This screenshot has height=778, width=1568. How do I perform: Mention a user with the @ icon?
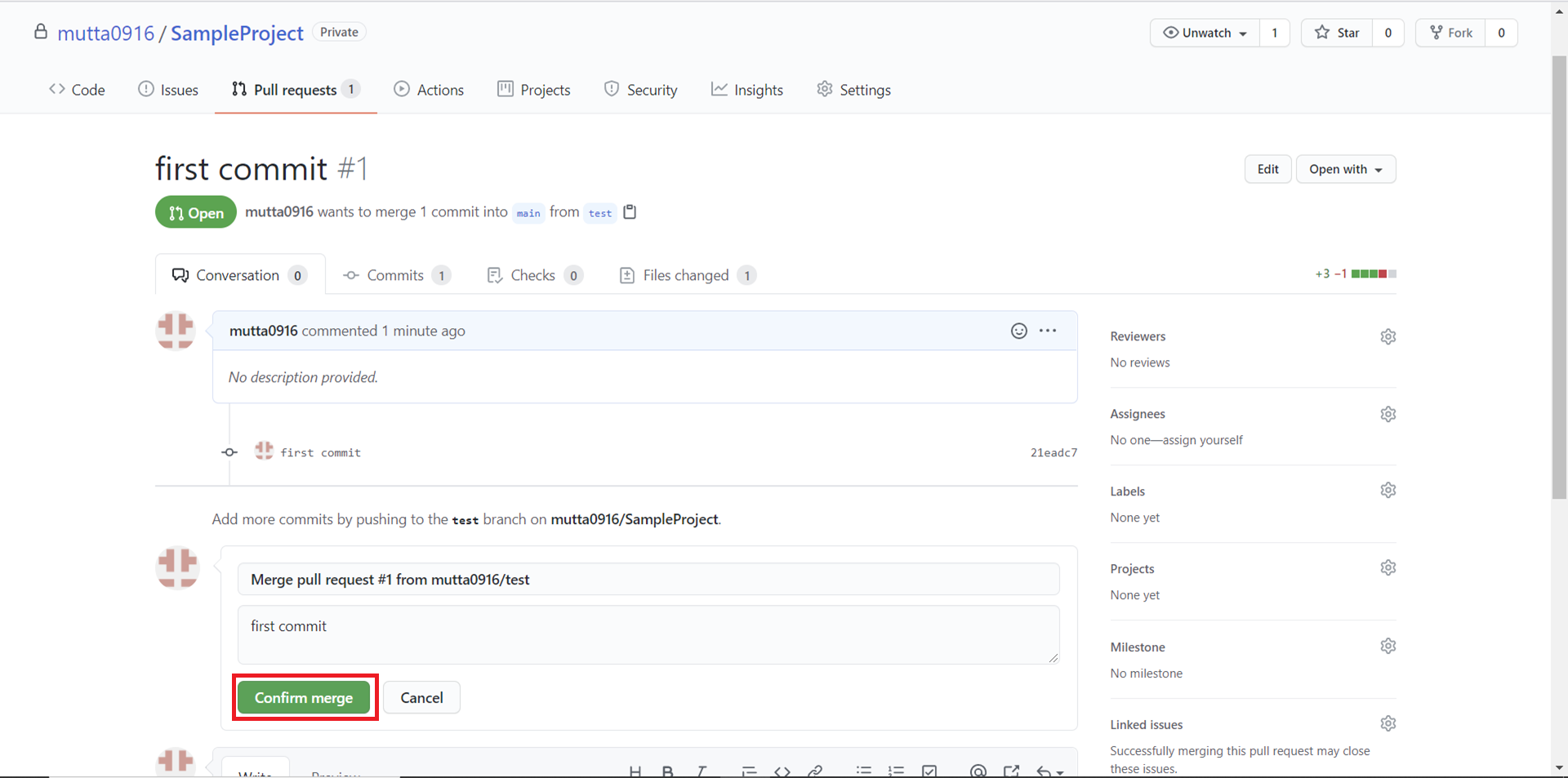pyautogui.click(x=978, y=771)
